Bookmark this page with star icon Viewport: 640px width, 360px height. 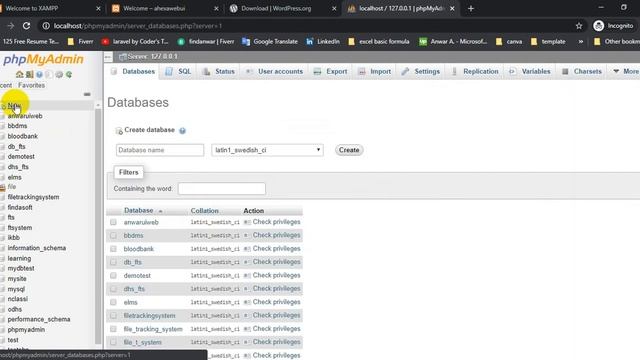coord(579,26)
